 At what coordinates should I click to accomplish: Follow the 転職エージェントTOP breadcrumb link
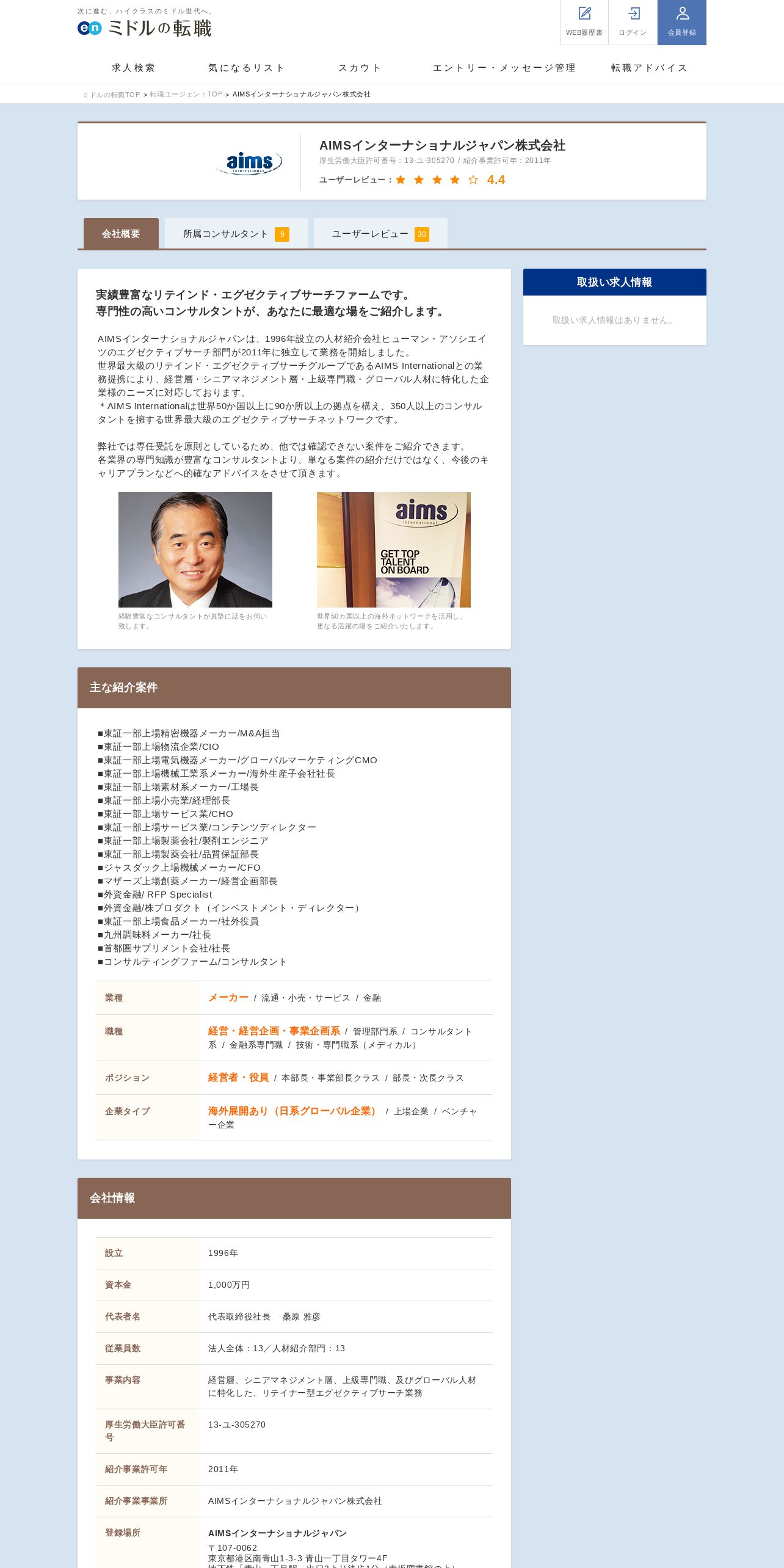[186, 95]
